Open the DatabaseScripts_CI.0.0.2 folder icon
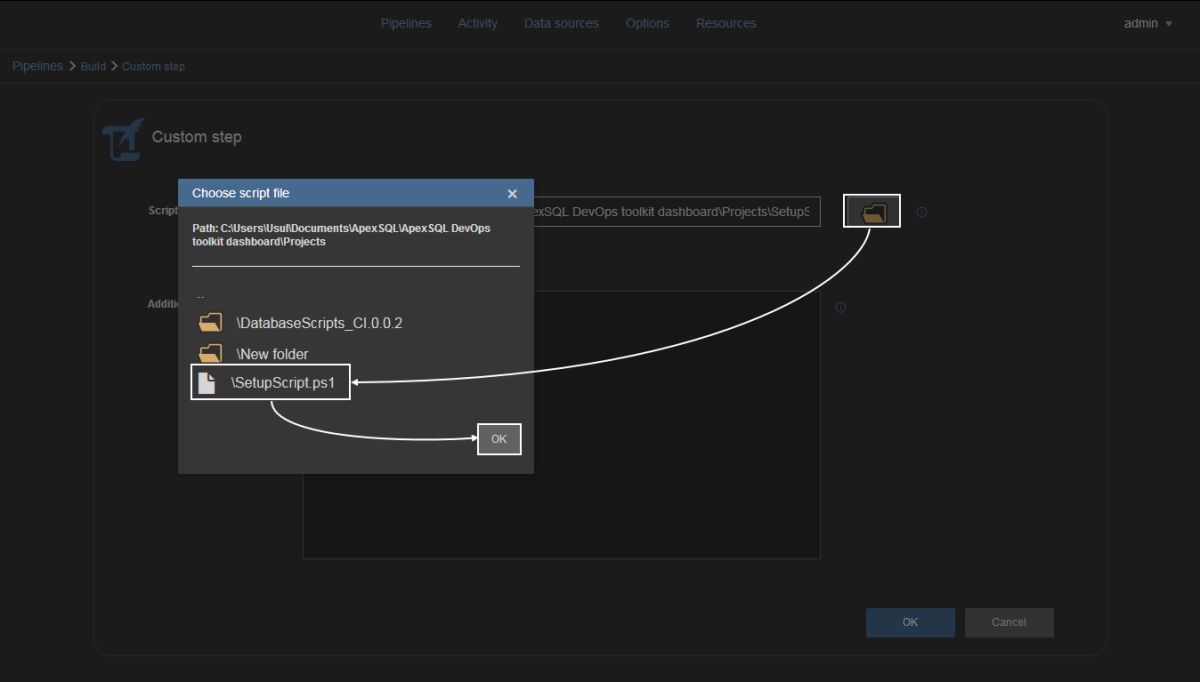This screenshot has width=1200, height=682. tap(210, 323)
